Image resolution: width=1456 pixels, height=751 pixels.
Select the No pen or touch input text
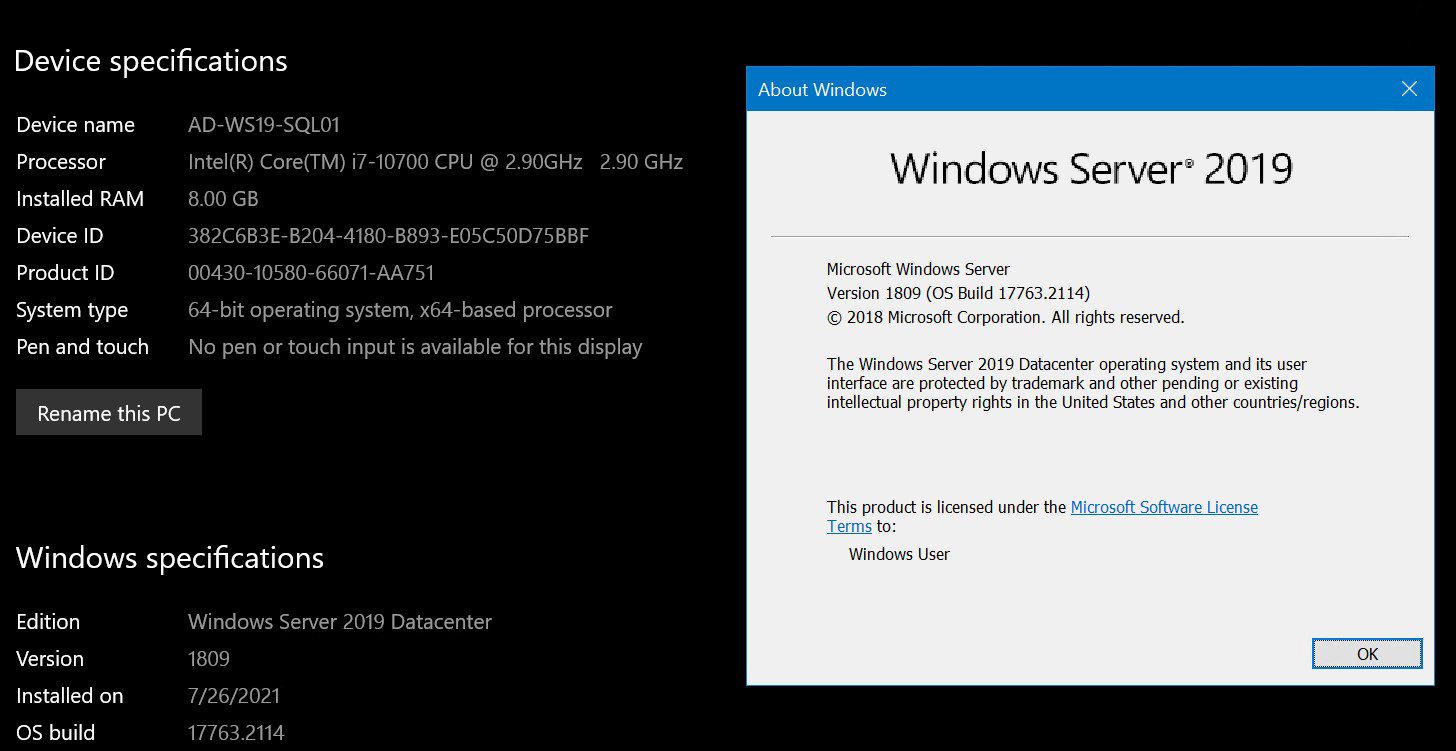point(415,347)
